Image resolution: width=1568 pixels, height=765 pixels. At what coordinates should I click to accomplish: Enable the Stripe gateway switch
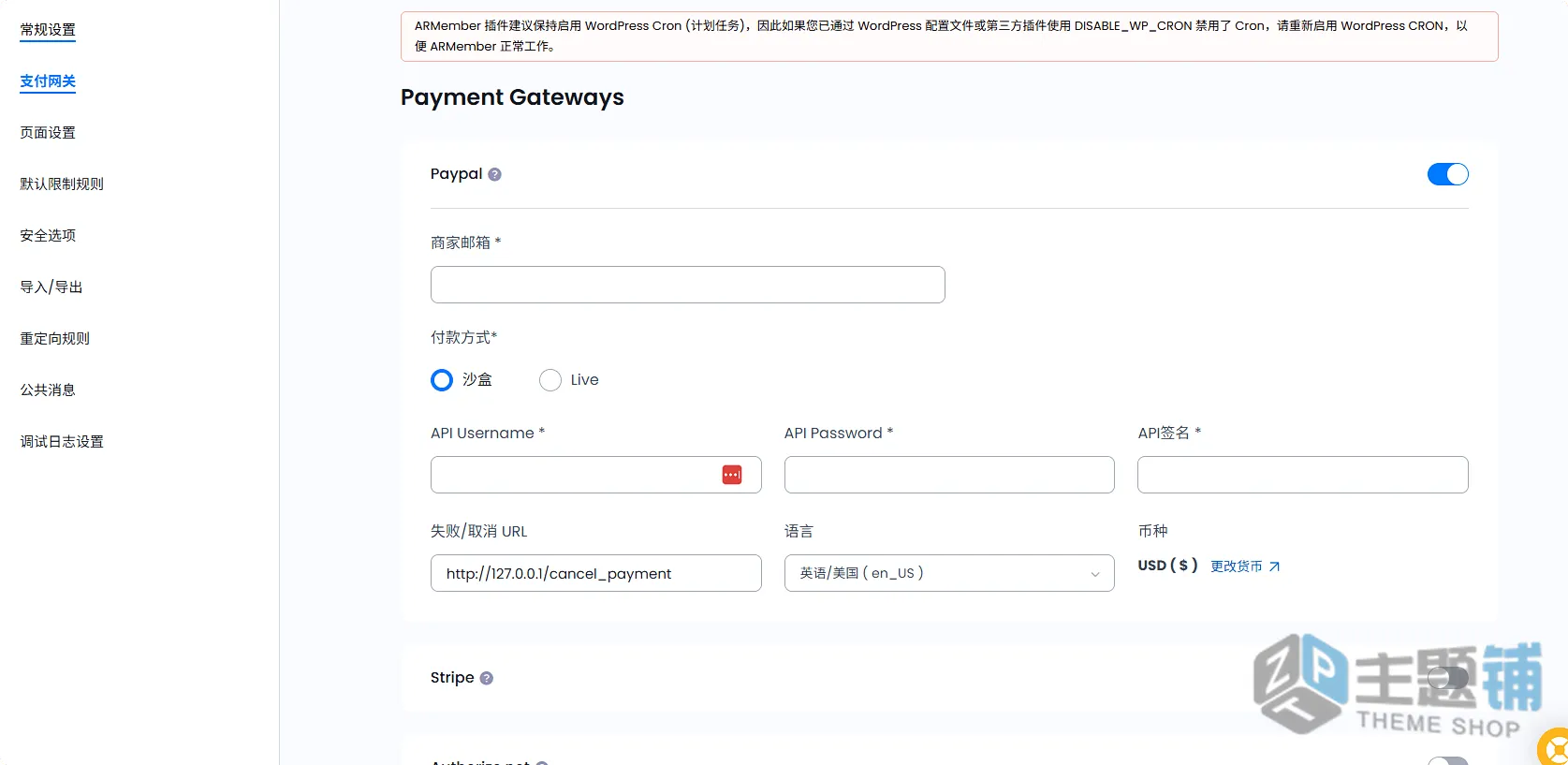[x=1447, y=678]
